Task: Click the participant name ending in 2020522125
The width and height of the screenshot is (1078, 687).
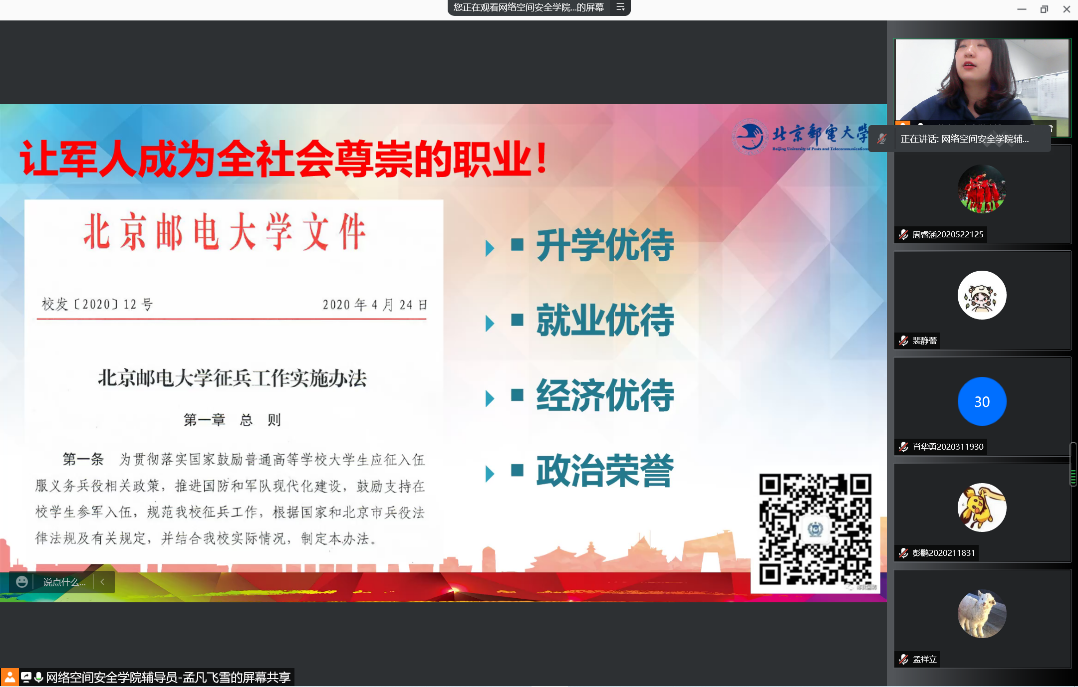Action: [x=948, y=235]
